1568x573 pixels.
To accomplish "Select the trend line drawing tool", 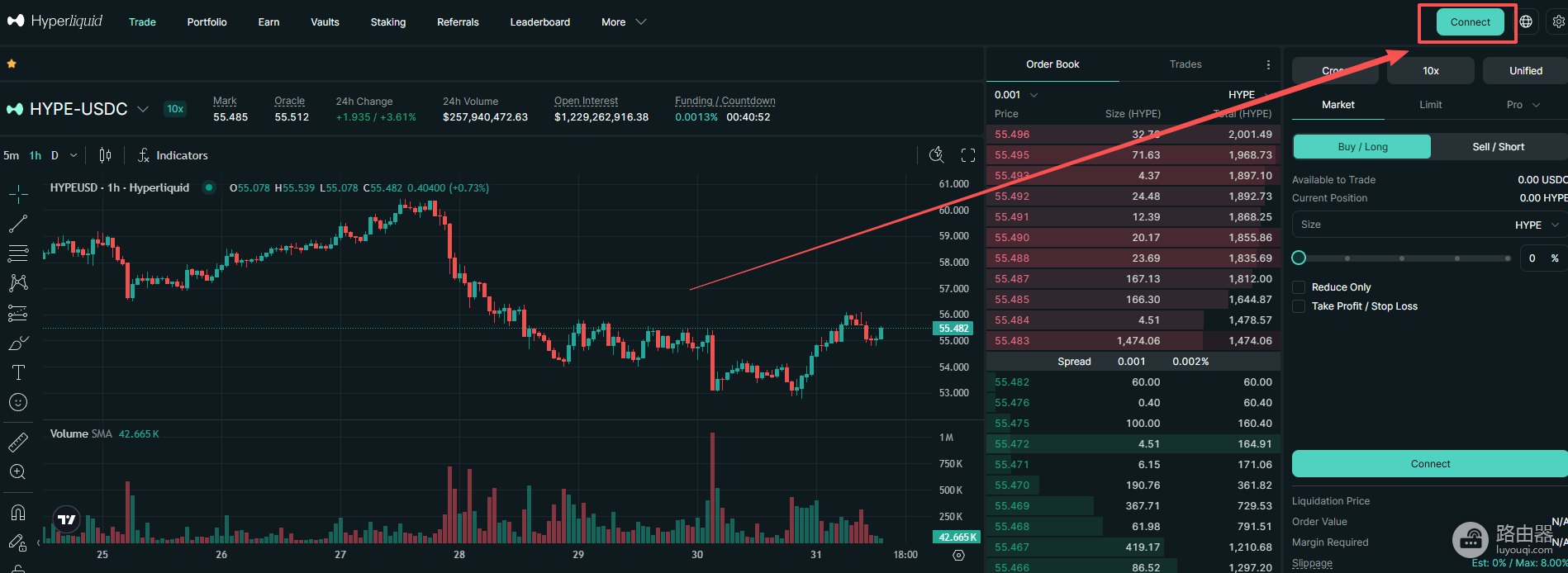I will [x=18, y=224].
